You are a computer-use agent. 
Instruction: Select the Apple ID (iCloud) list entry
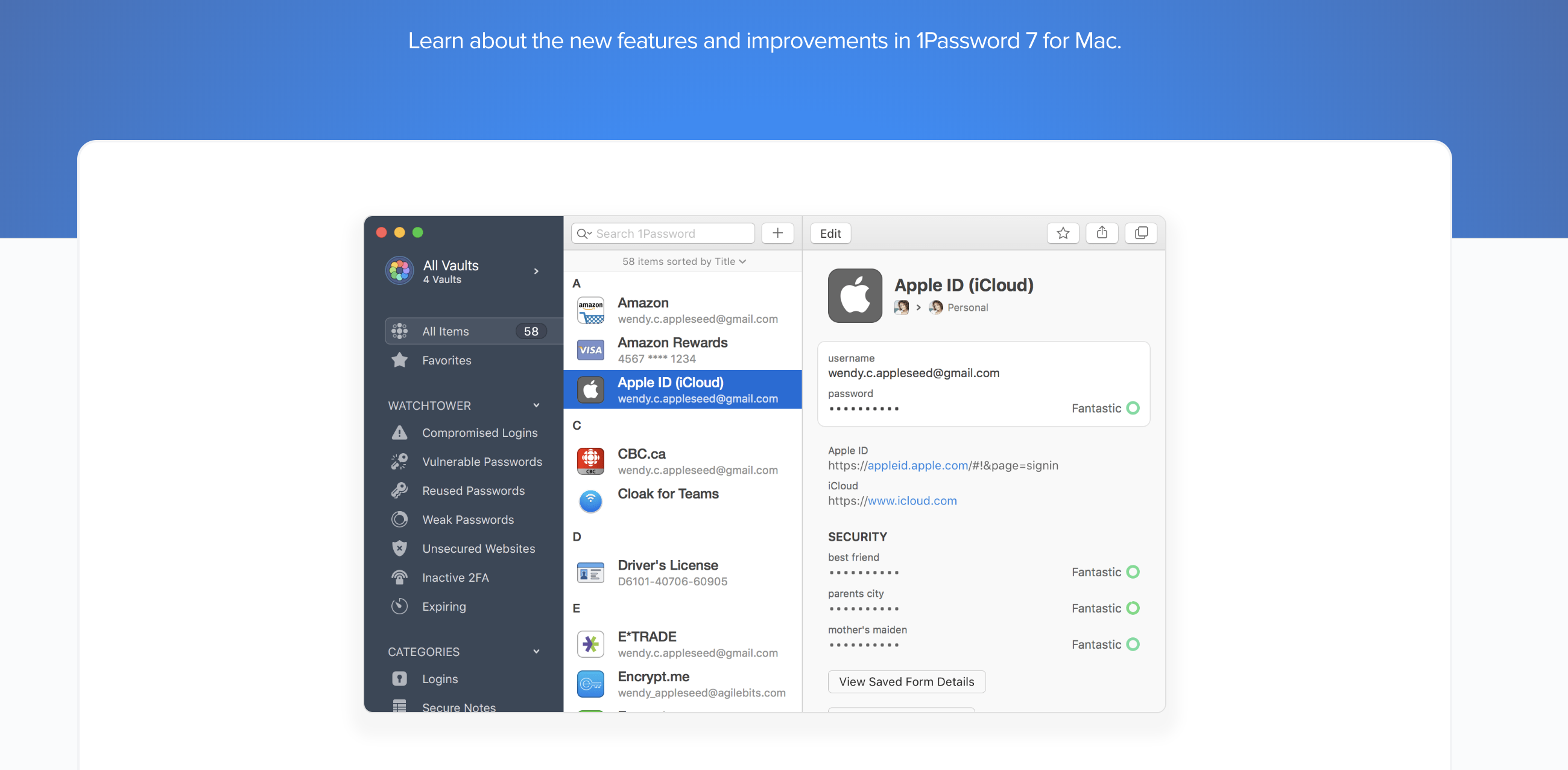[x=682, y=390]
